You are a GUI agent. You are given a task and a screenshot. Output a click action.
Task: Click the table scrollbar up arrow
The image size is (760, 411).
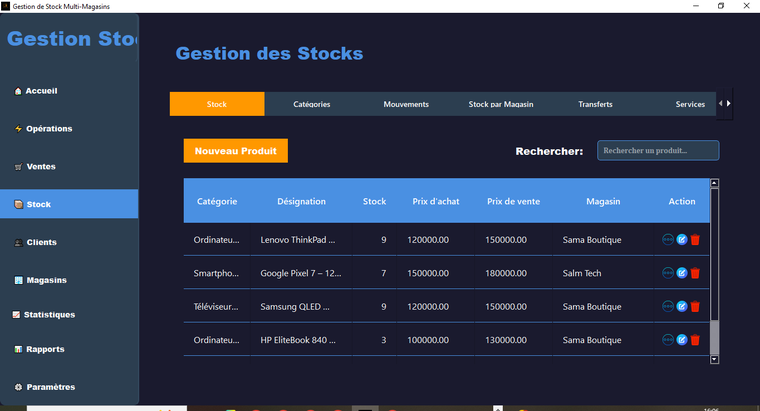714,183
